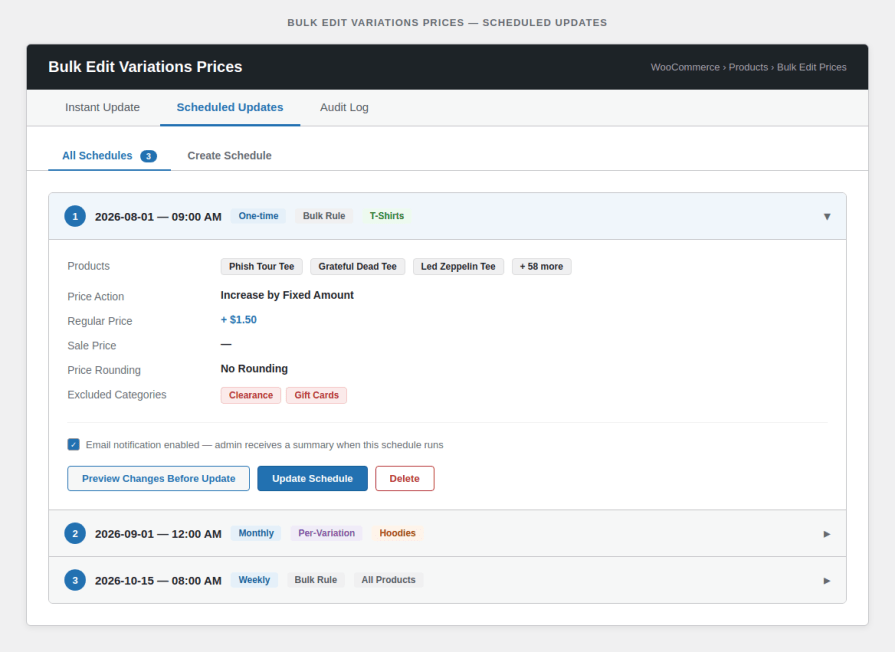895x652 pixels.
Task: Open the WooCommerce breadcrumb link
Action: pyautogui.click(x=685, y=67)
